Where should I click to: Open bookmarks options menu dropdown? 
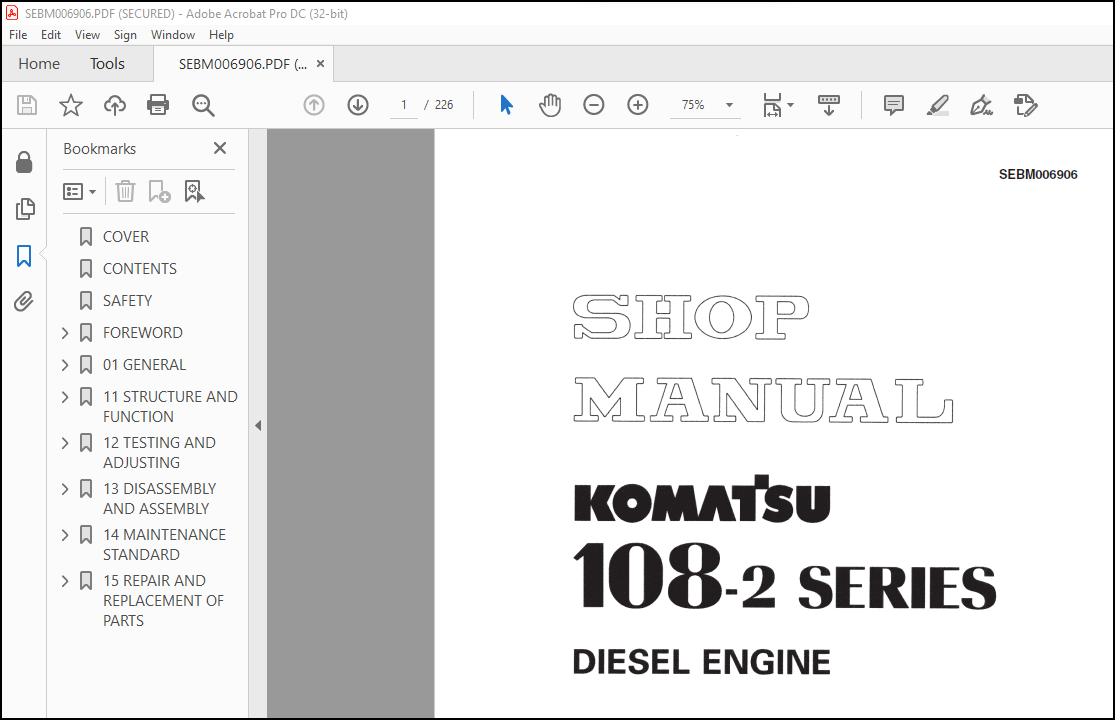click(x=80, y=191)
